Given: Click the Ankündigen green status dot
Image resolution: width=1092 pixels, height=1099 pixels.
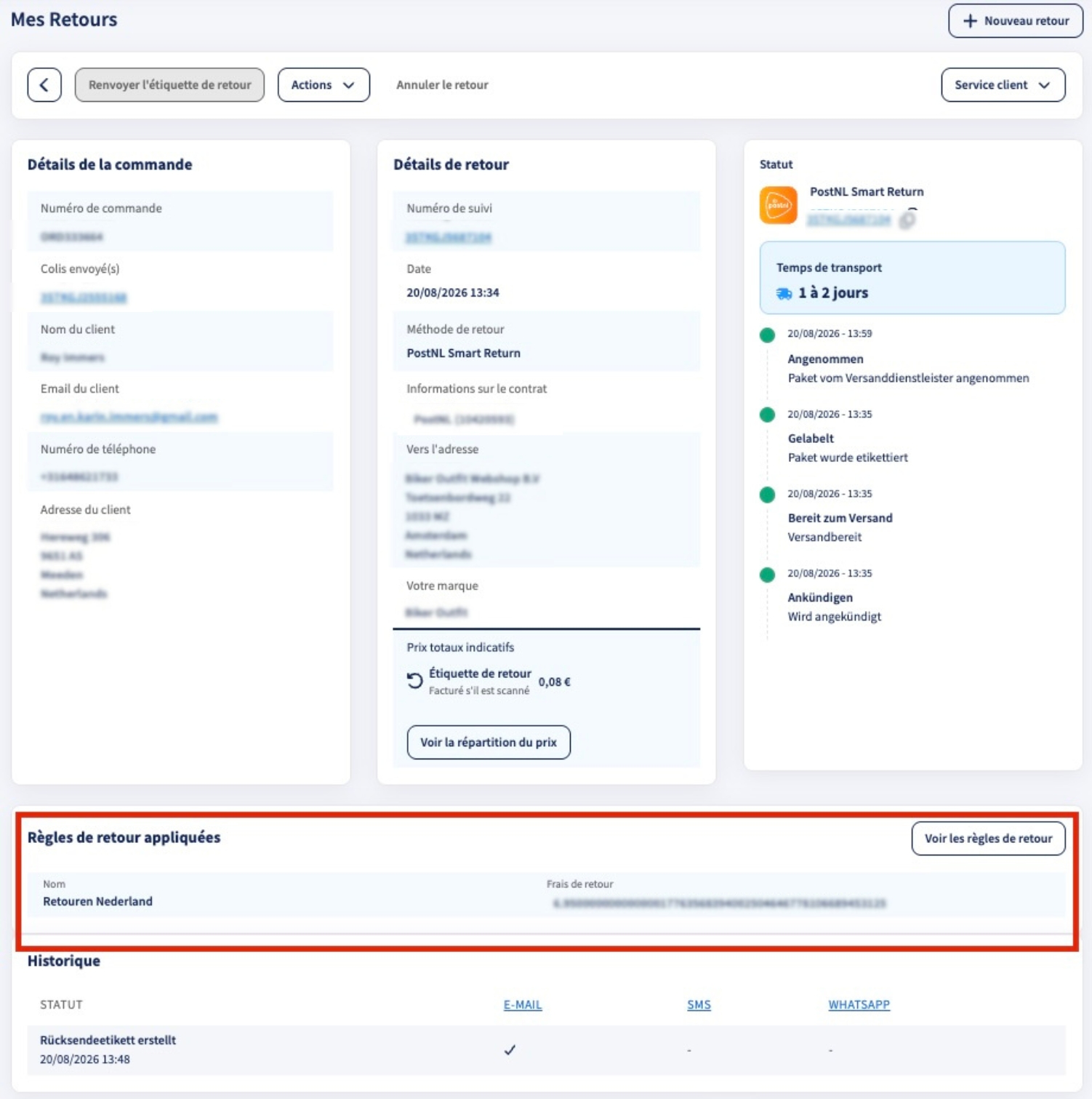Looking at the screenshot, I should 767,575.
